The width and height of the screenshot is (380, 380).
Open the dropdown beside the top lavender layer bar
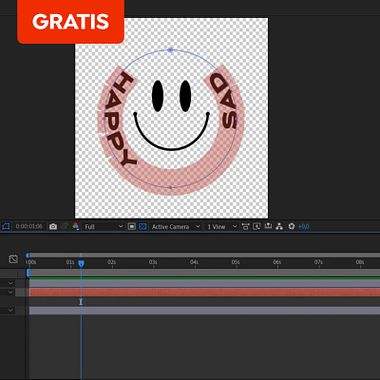click(11, 283)
